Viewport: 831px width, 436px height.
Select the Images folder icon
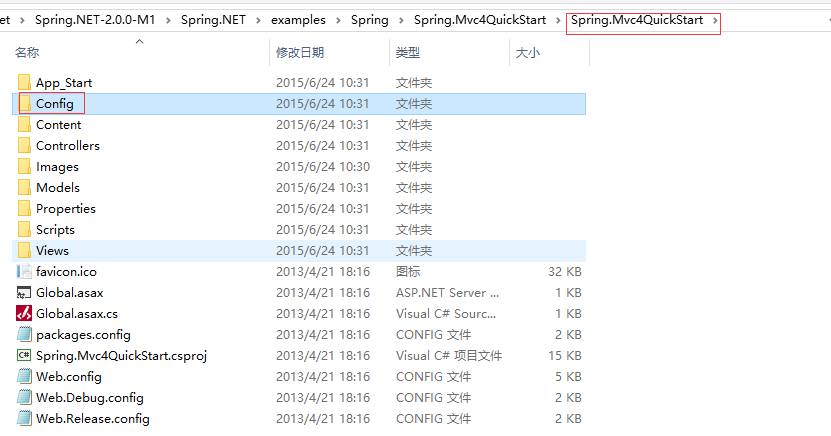click(24, 167)
